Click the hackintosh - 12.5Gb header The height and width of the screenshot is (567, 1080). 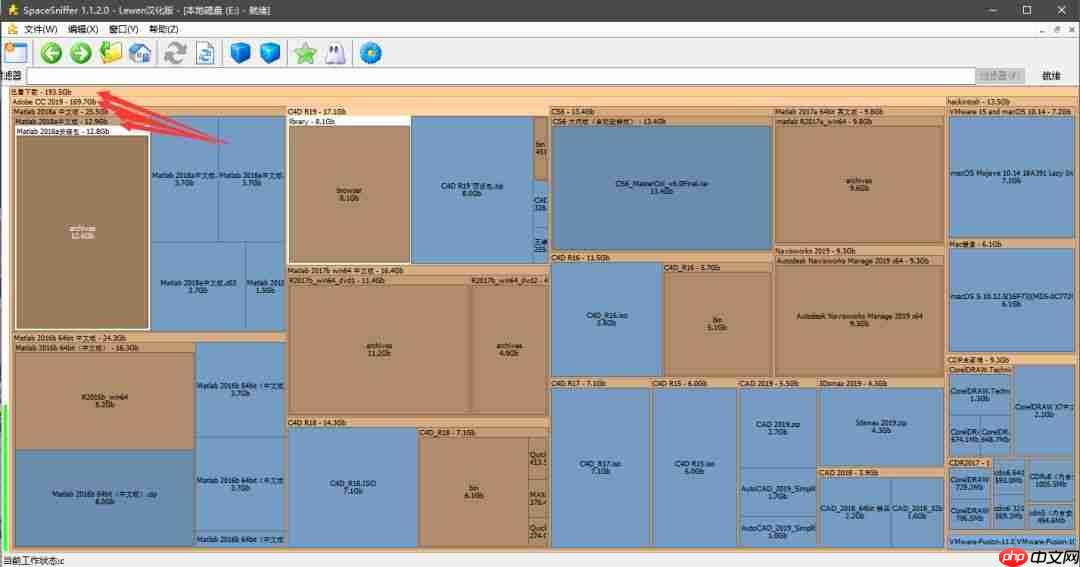pos(978,101)
